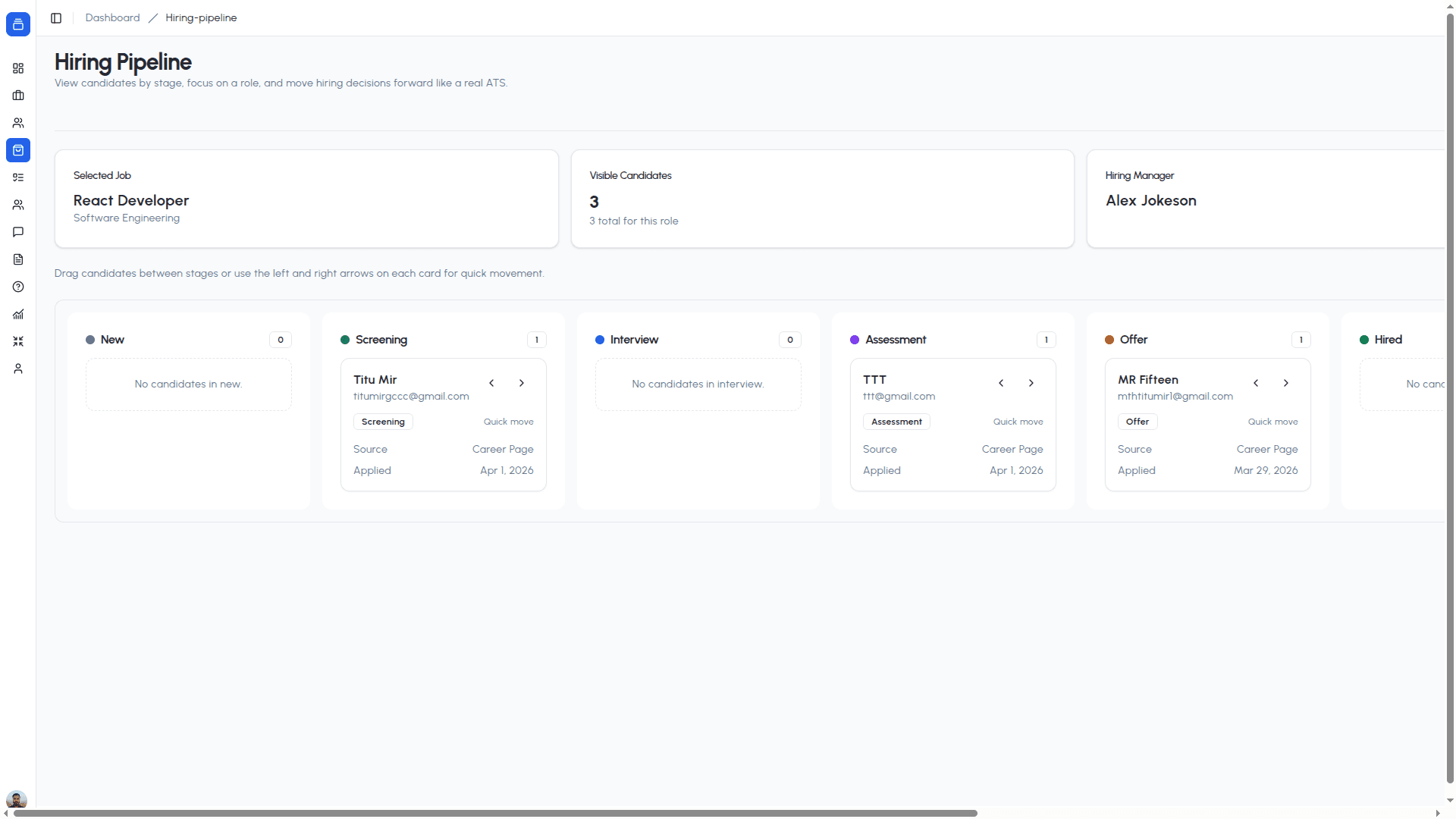Image resolution: width=1456 pixels, height=819 pixels.
Task: Click '3 total for this role' text
Action: [x=634, y=221]
